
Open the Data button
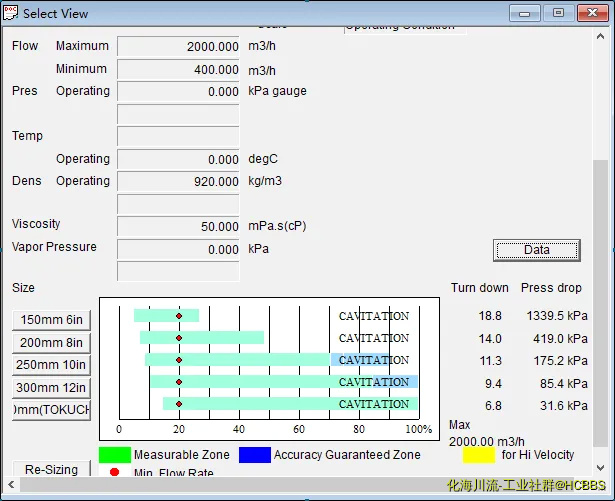(x=537, y=250)
